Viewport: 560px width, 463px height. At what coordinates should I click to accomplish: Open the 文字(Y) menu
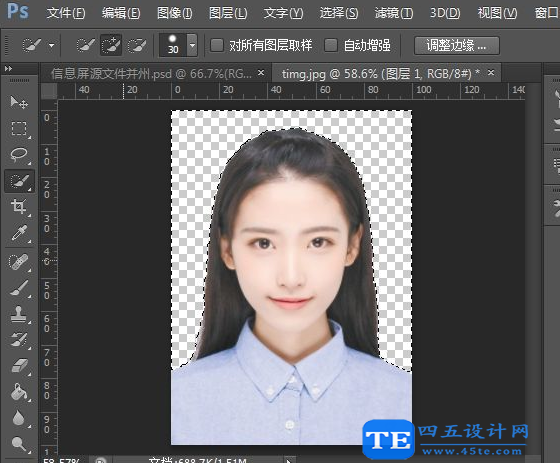[x=283, y=13]
